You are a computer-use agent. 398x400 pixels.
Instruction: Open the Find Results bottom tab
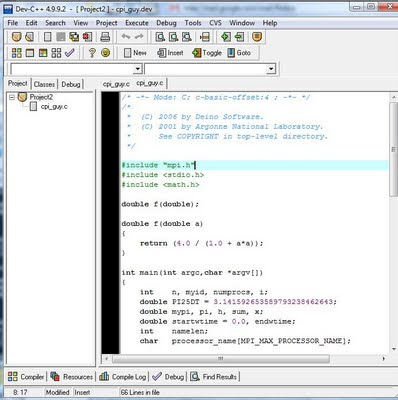tap(213, 377)
